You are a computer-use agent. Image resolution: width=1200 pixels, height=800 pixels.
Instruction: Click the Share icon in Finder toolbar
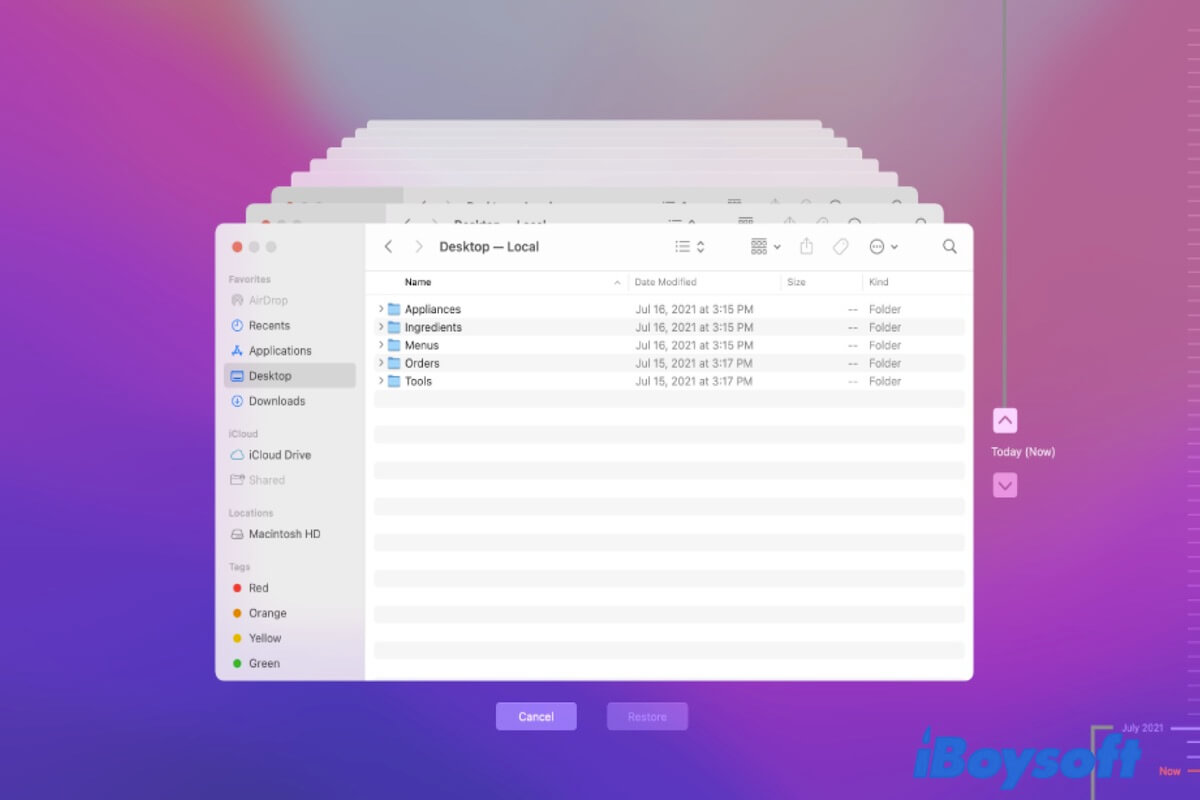coord(806,247)
